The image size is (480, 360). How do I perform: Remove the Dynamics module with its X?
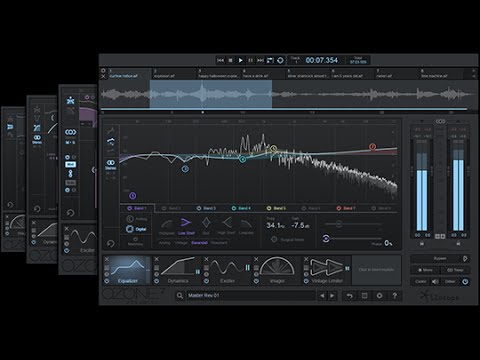[x=157, y=259]
